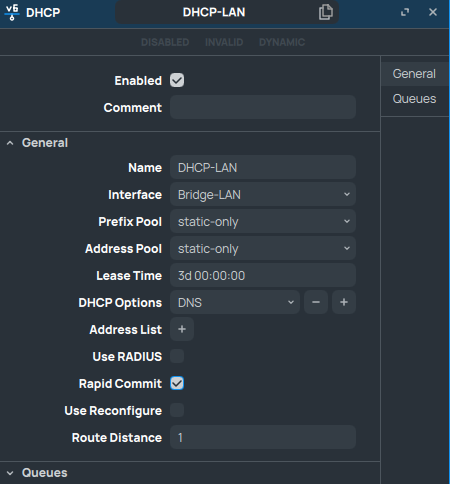The height and width of the screenshot is (484, 450).
Task: Click the DHCP-LAN title text
Action: coord(214,12)
